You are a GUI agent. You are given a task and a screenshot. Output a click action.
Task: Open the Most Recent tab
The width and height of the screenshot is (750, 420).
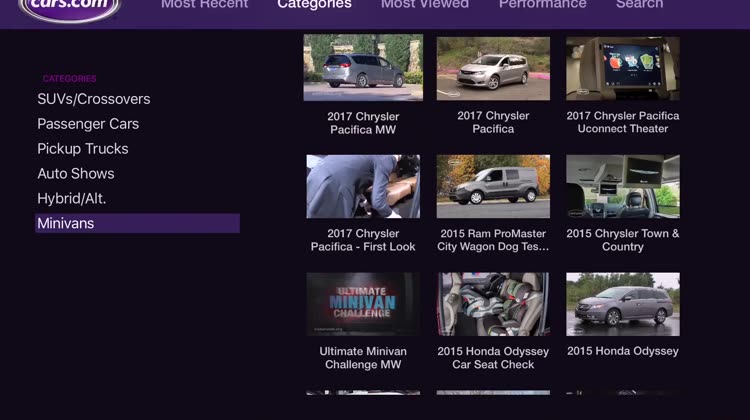point(204,5)
